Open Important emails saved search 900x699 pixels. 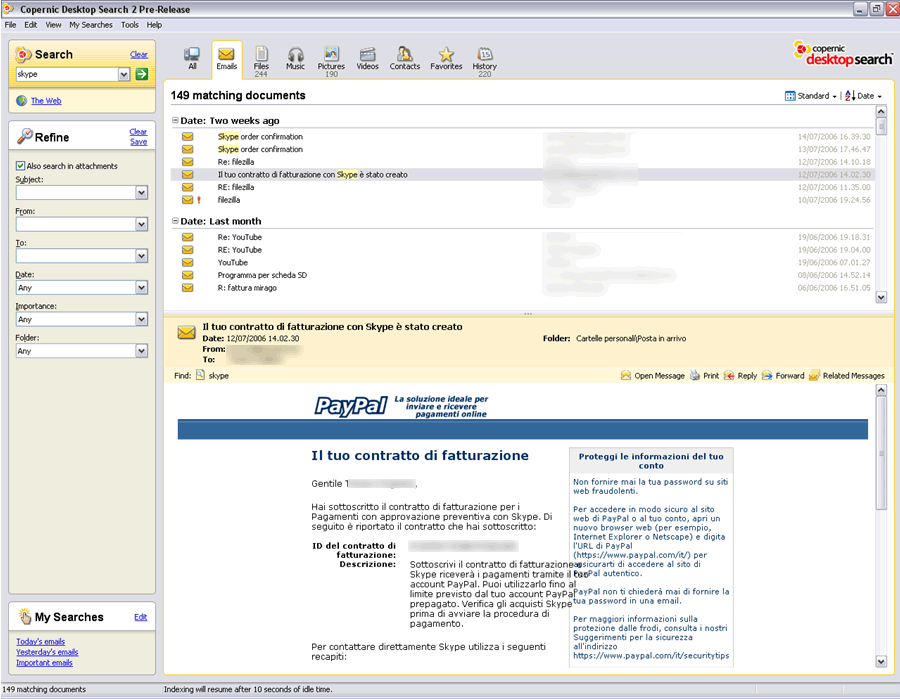[44, 662]
